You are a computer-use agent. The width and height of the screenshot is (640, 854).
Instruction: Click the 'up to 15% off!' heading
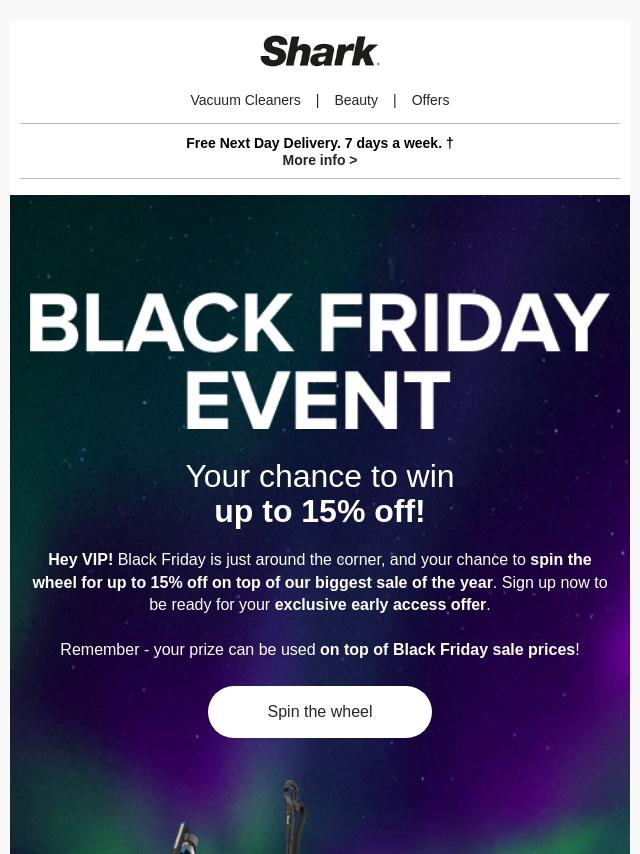[x=319, y=511]
